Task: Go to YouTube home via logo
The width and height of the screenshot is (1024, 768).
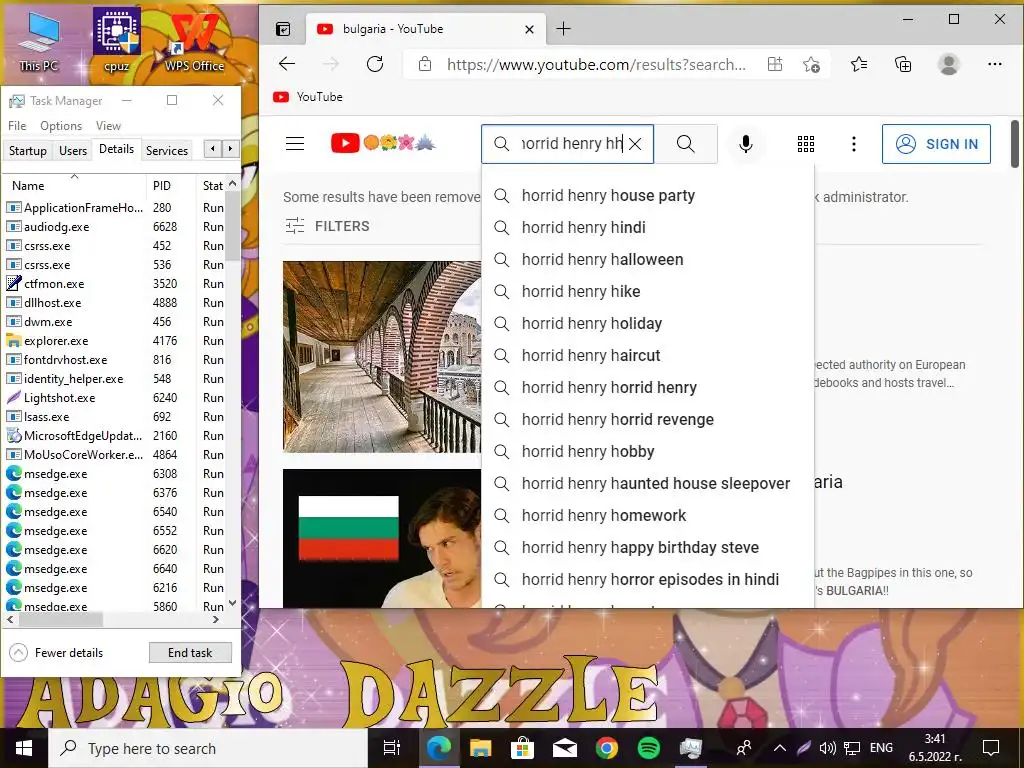Action: (x=383, y=143)
